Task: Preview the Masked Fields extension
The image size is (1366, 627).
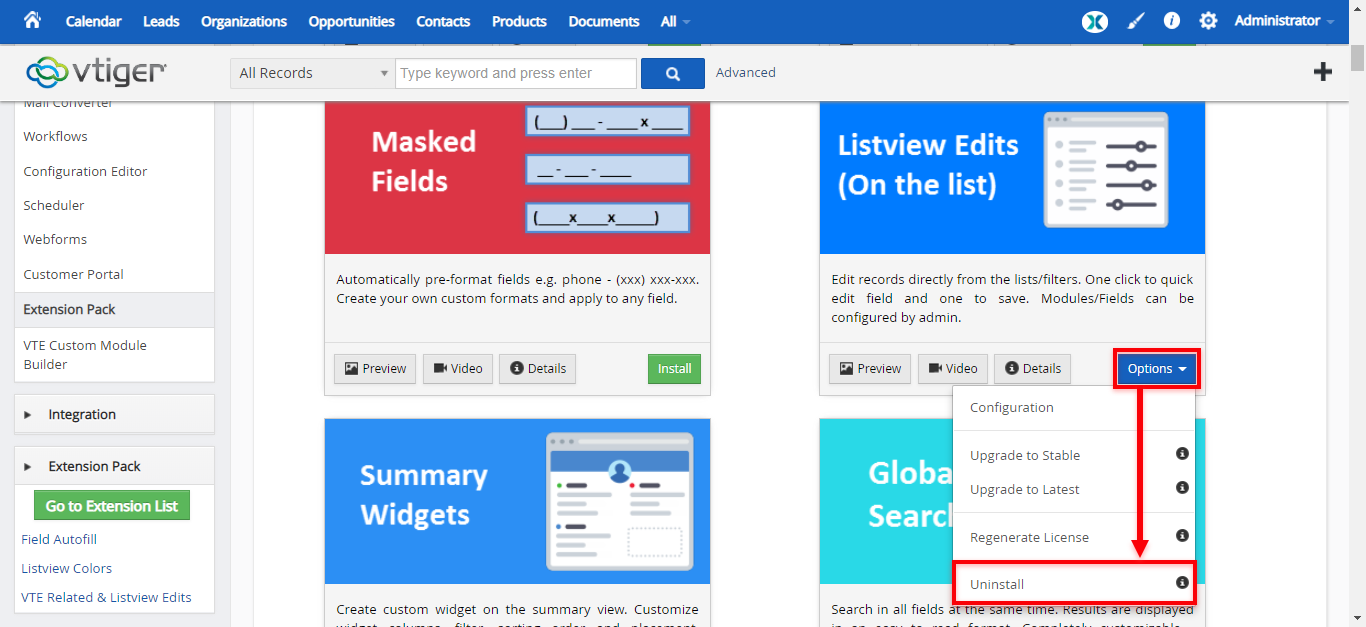Action: [375, 369]
